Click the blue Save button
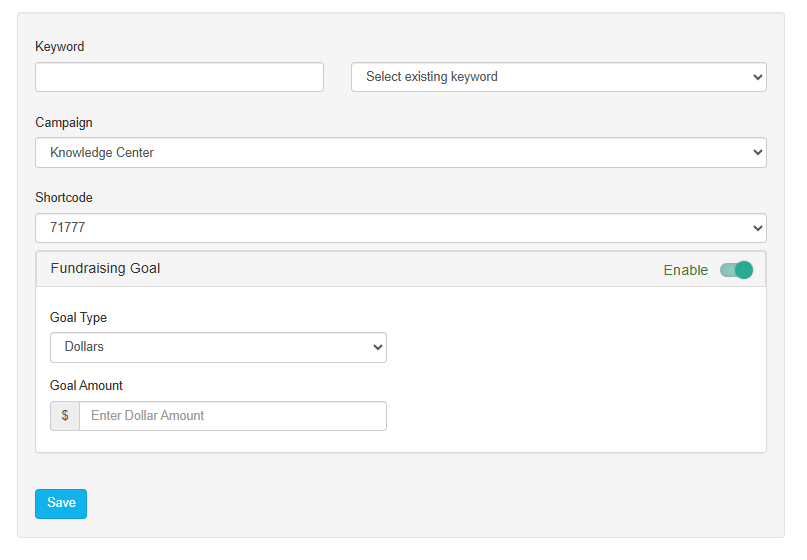This screenshot has width=807, height=560. click(x=61, y=504)
